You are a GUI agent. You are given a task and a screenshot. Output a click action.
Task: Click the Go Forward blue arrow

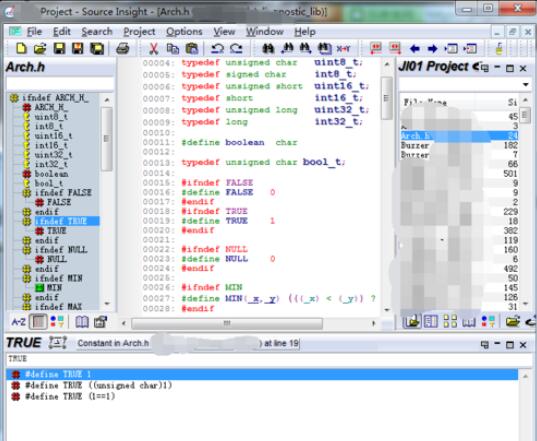tap(433, 49)
